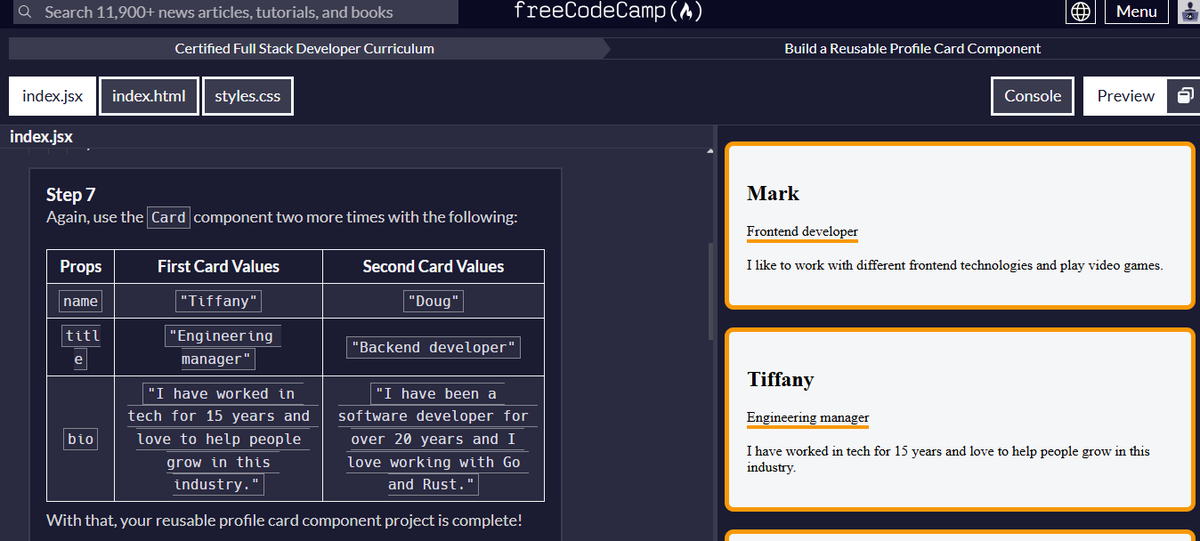
Task: Click the inline Card code term
Action: tap(169, 217)
